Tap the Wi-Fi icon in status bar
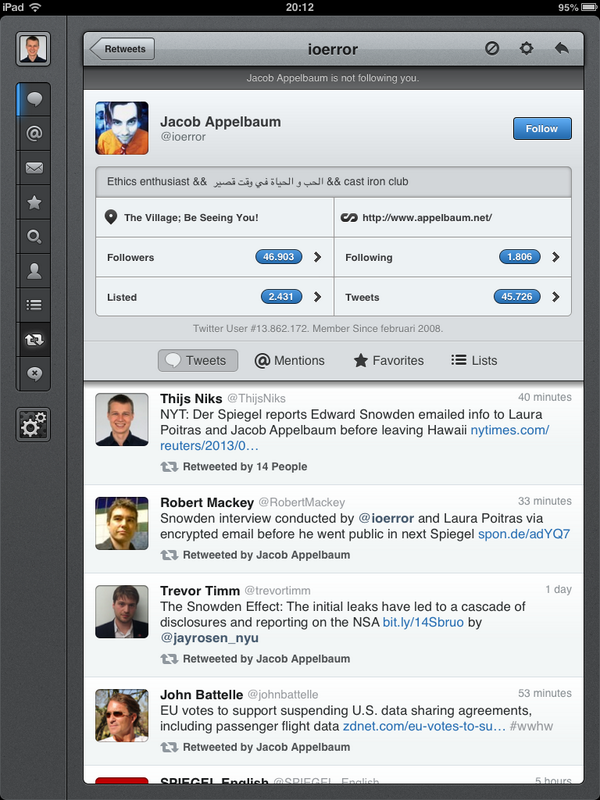 (35, 7)
